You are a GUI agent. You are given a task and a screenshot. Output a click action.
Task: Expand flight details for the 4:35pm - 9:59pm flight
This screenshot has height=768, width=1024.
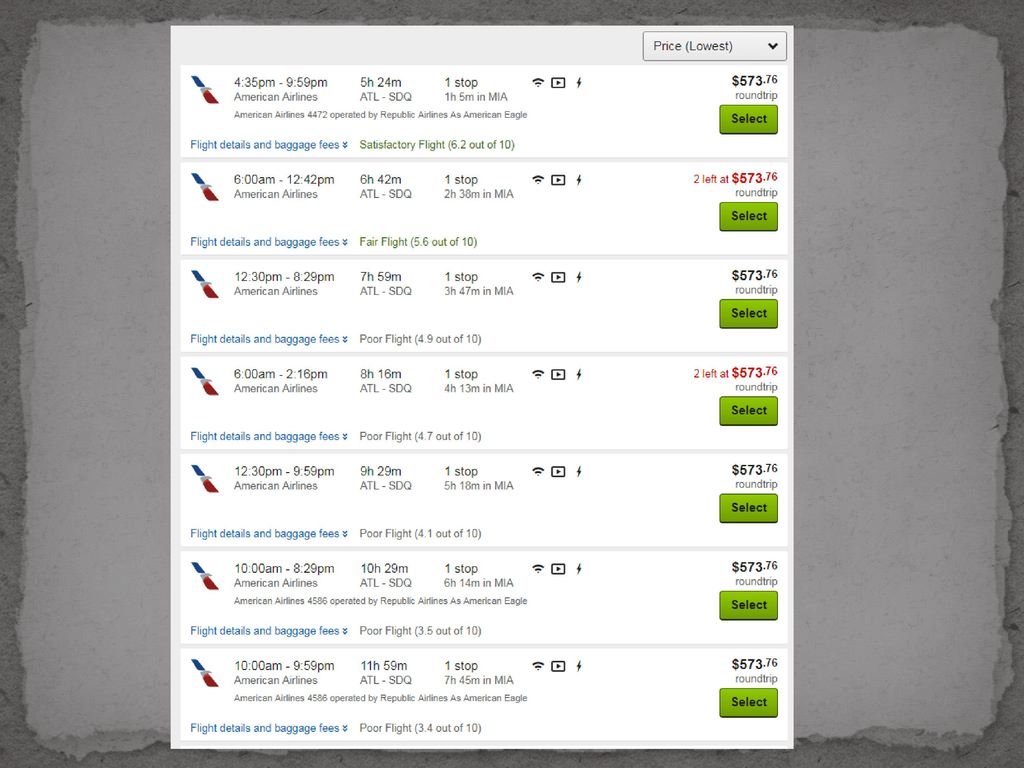(269, 145)
